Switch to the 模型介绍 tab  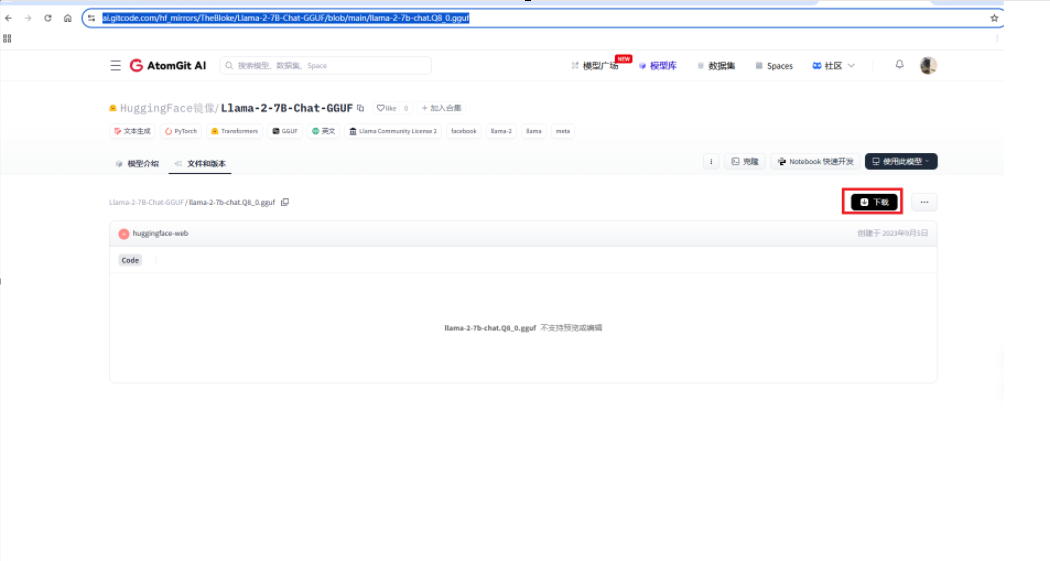click(137, 163)
